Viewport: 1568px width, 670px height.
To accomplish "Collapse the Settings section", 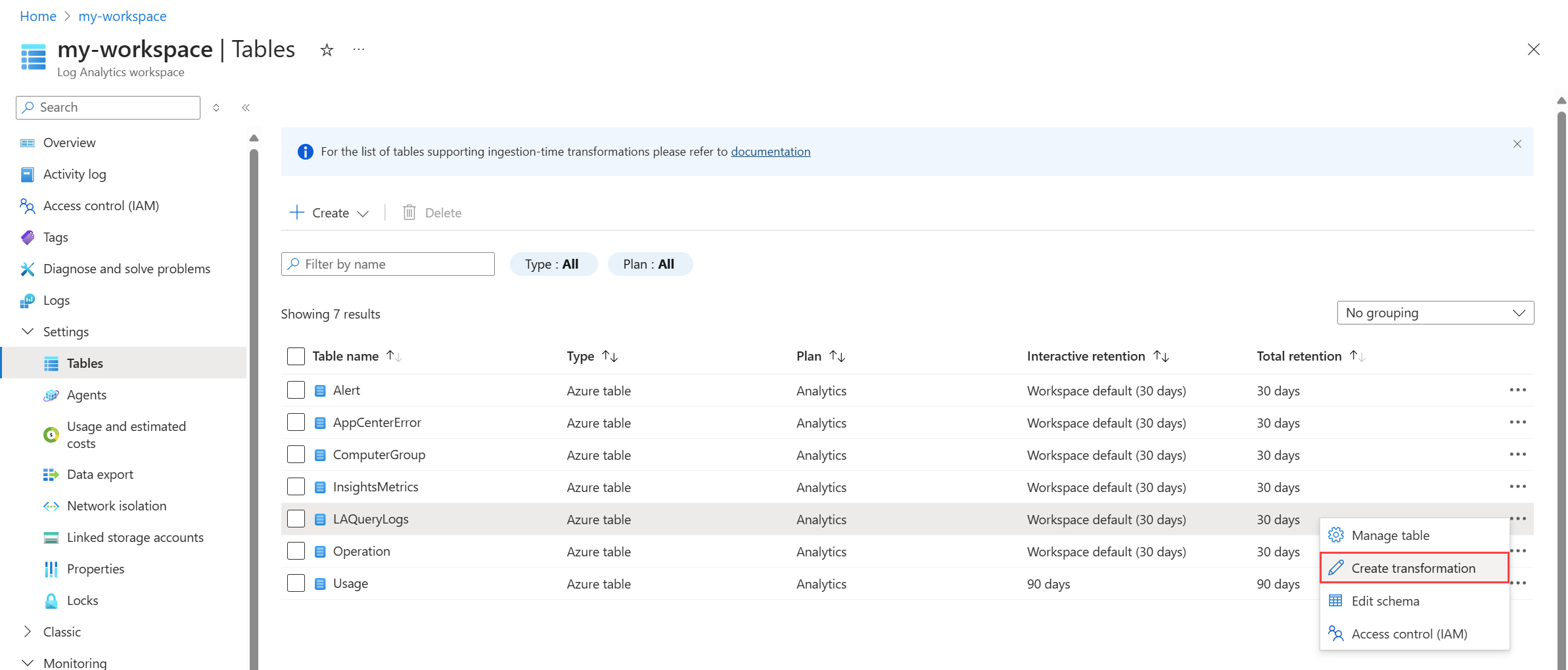I will pos(28,331).
